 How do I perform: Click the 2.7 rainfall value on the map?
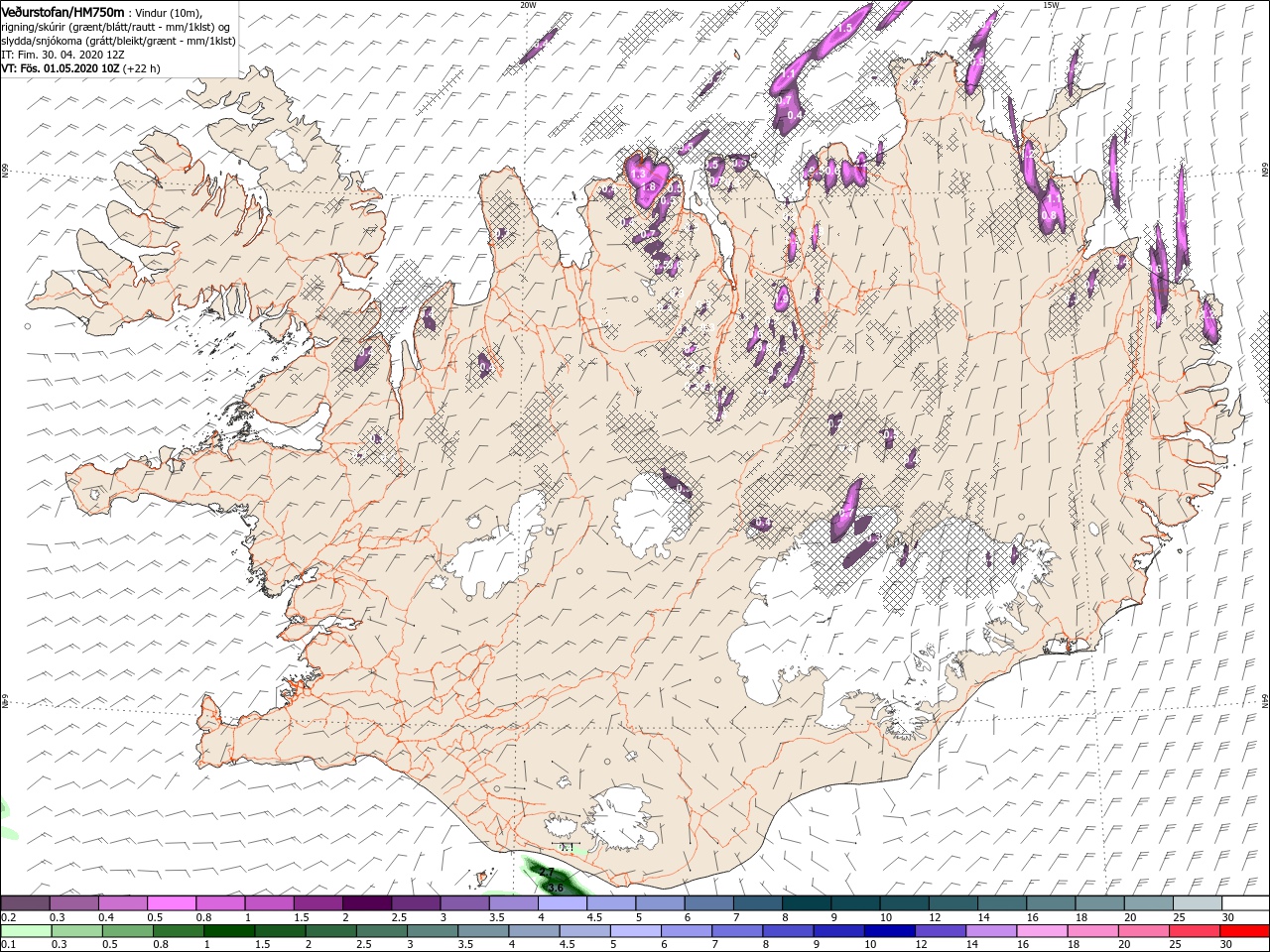point(547,872)
